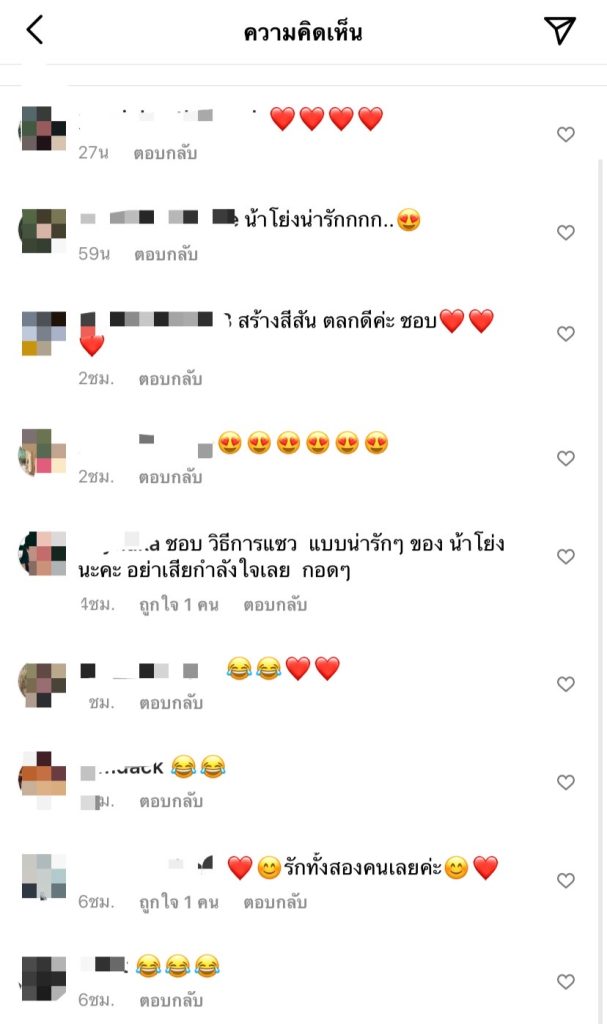Like the comment with four red hearts

566,135
